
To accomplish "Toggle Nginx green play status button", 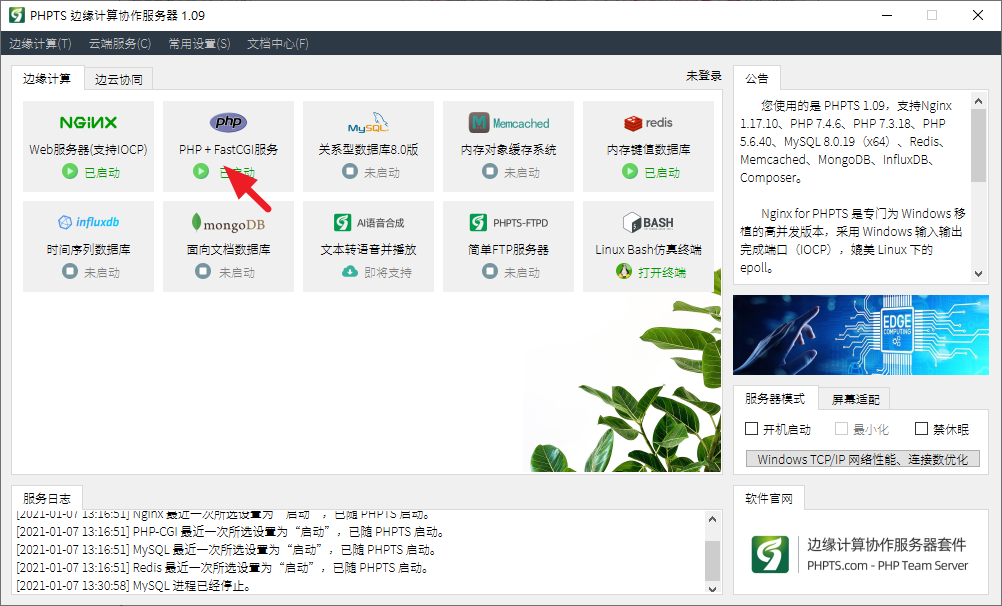I will click(x=70, y=171).
